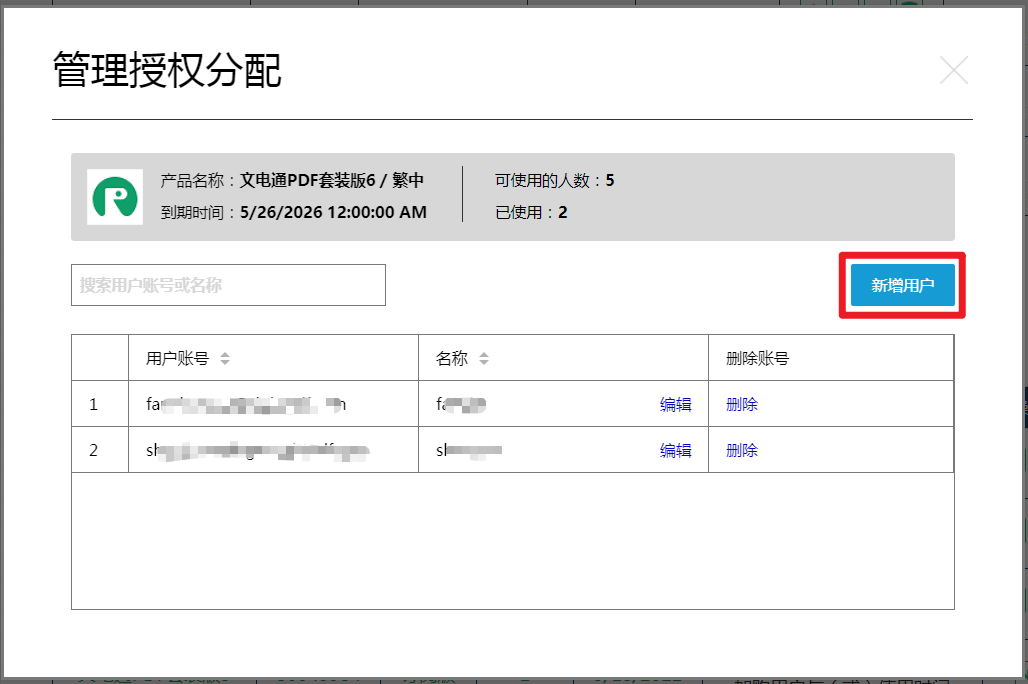The height and width of the screenshot is (684, 1028).
Task: Click 编辑 link in row 2
Action: 675,451
